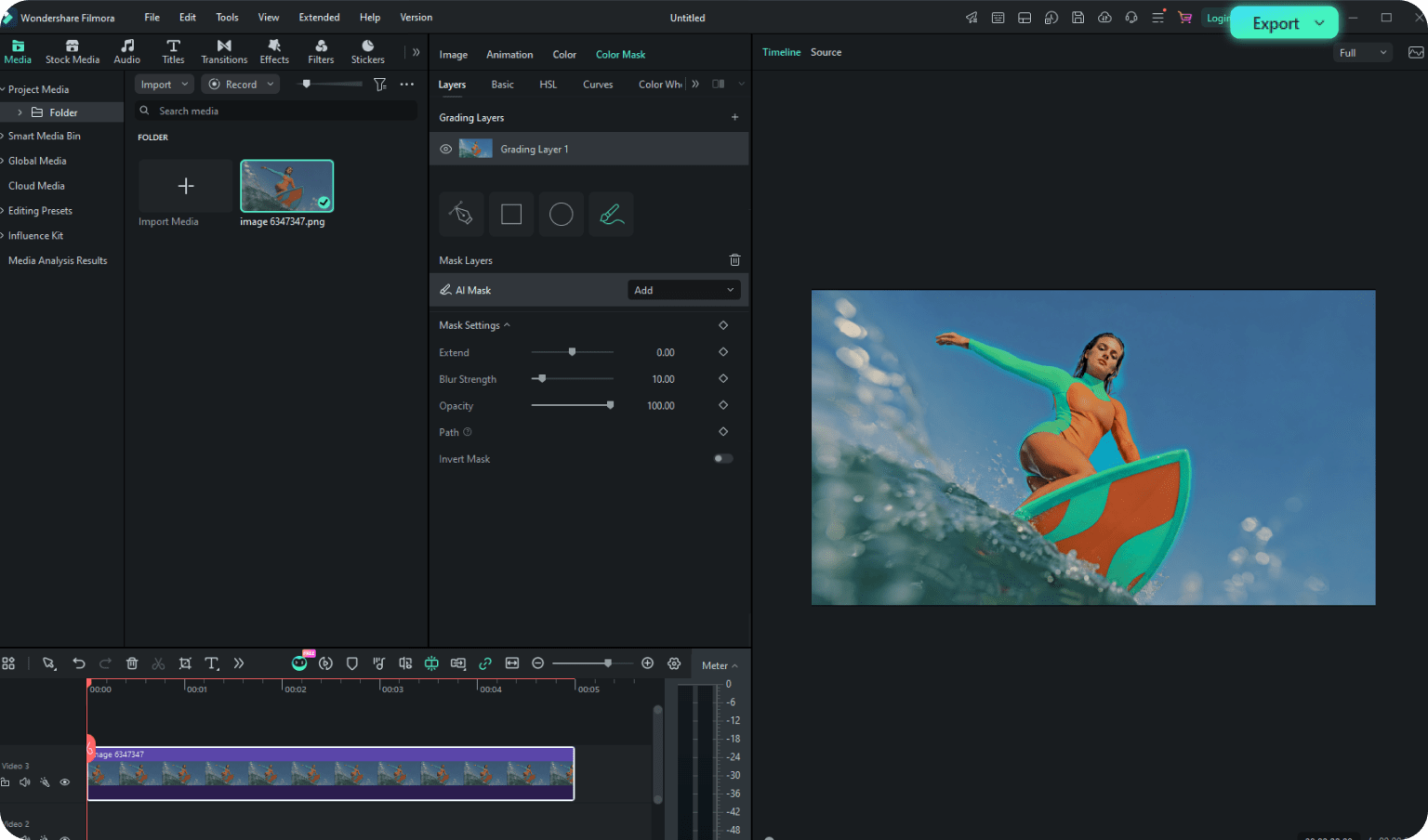Open the Record dropdown
The image size is (1428, 840).
click(x=241, y=85)
